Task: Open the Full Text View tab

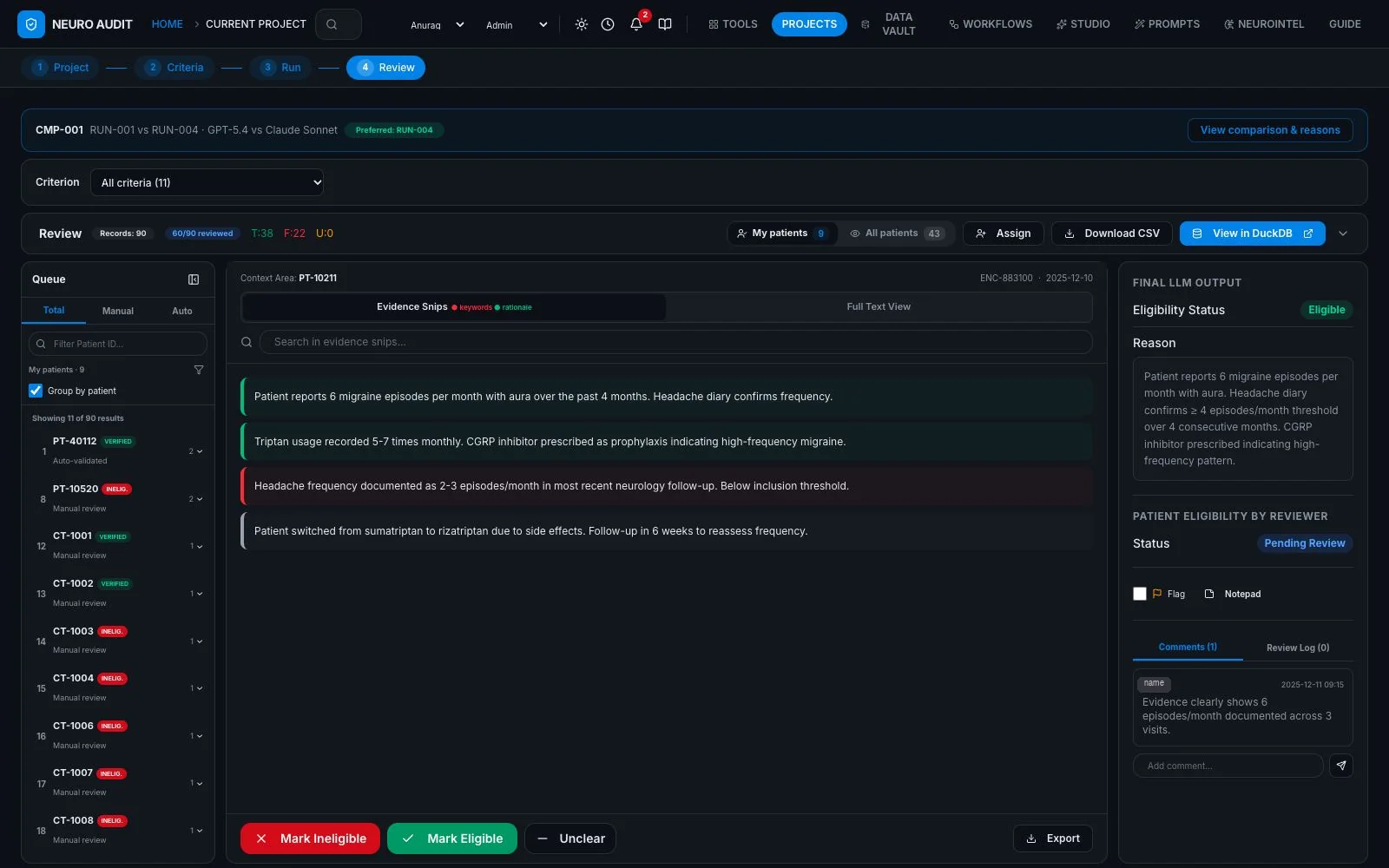Action: coord(879,306)
